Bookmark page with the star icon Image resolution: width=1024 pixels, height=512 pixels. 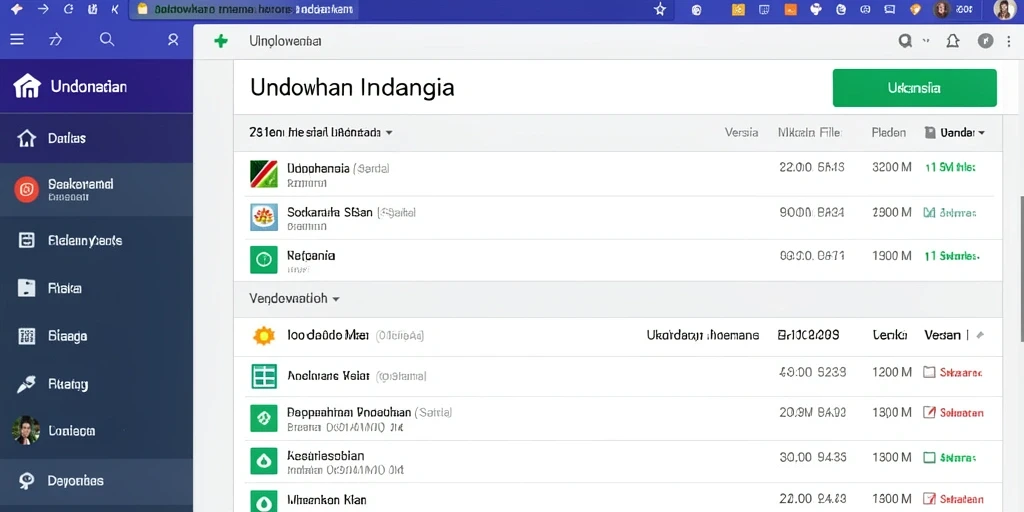pyautogui.click(x=660, y=10)
